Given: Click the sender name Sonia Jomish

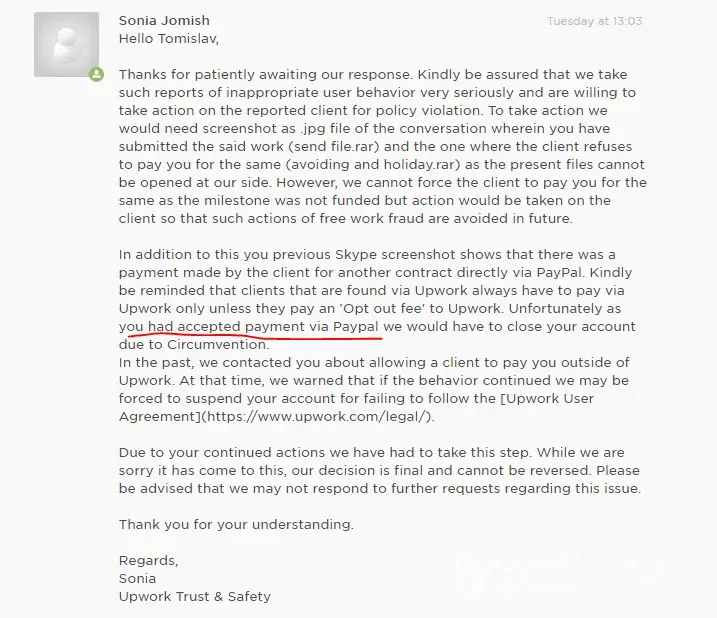Looking at the screenshot, I should tap(165, 21).
